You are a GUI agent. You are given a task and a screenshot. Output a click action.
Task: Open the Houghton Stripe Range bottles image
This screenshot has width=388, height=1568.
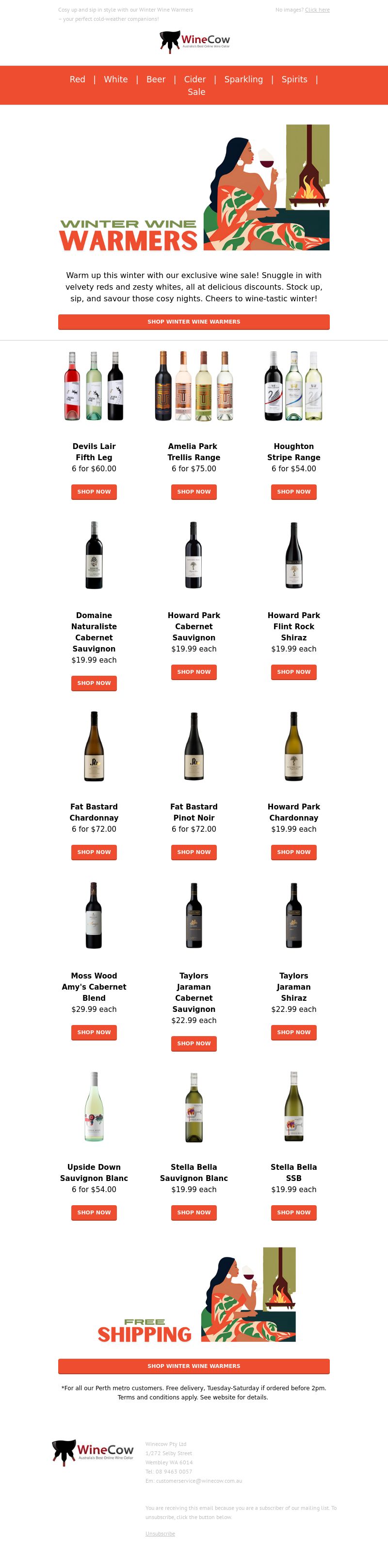click(293, 386)
